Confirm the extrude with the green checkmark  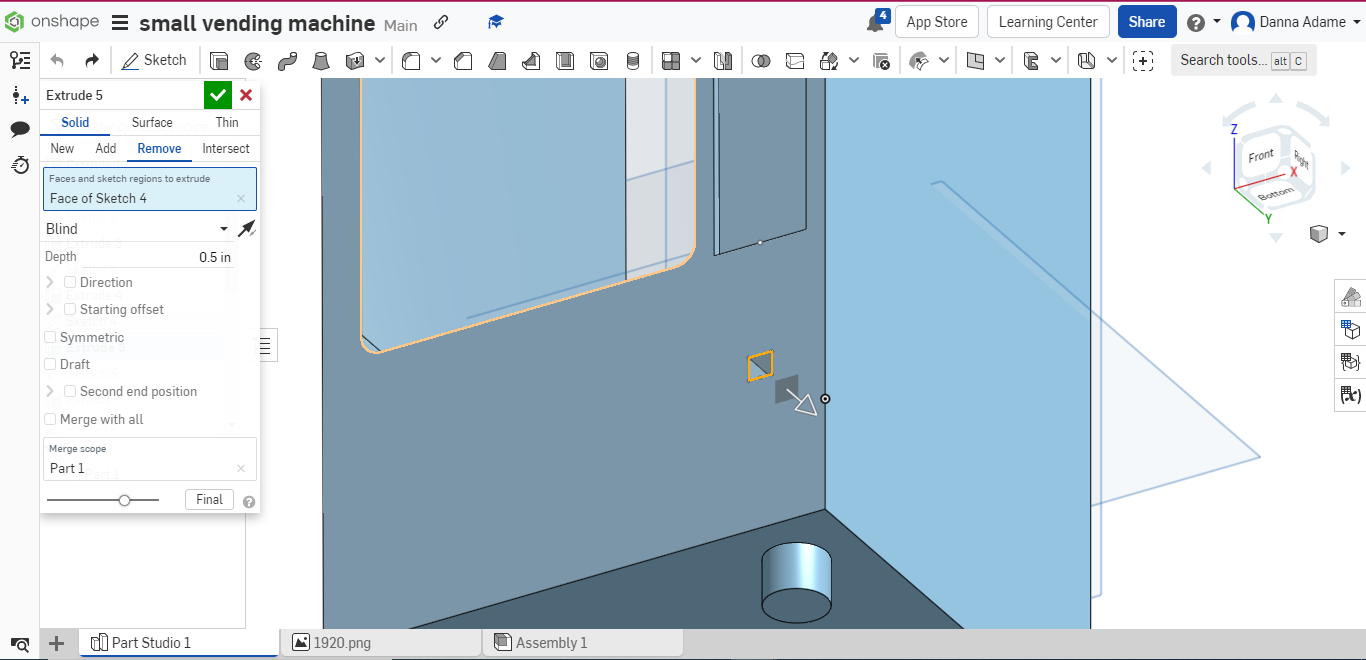pyautogui.click(x=218, y=95)
